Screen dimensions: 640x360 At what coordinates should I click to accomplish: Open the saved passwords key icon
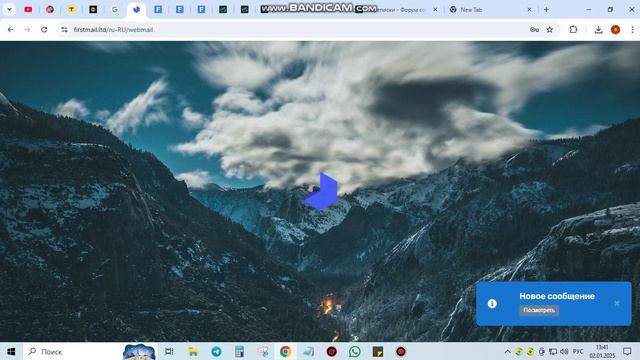[x=534, y=29]
